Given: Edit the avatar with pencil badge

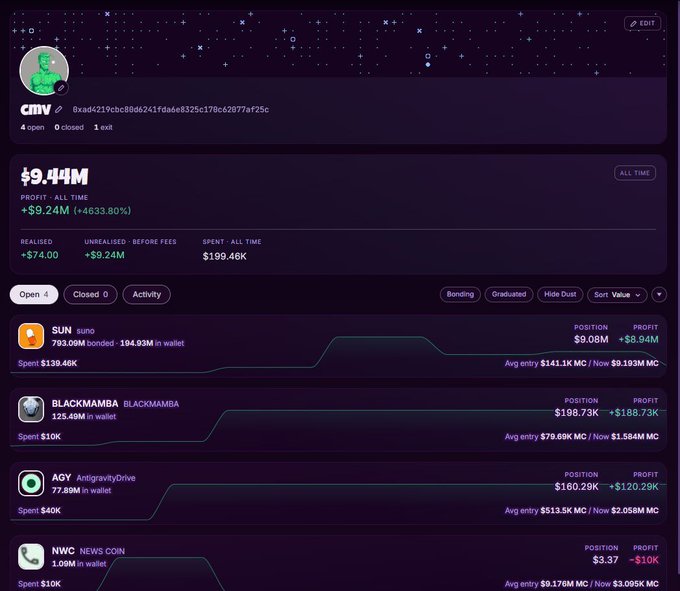Looking at the screenshot, I should [61, 88].
